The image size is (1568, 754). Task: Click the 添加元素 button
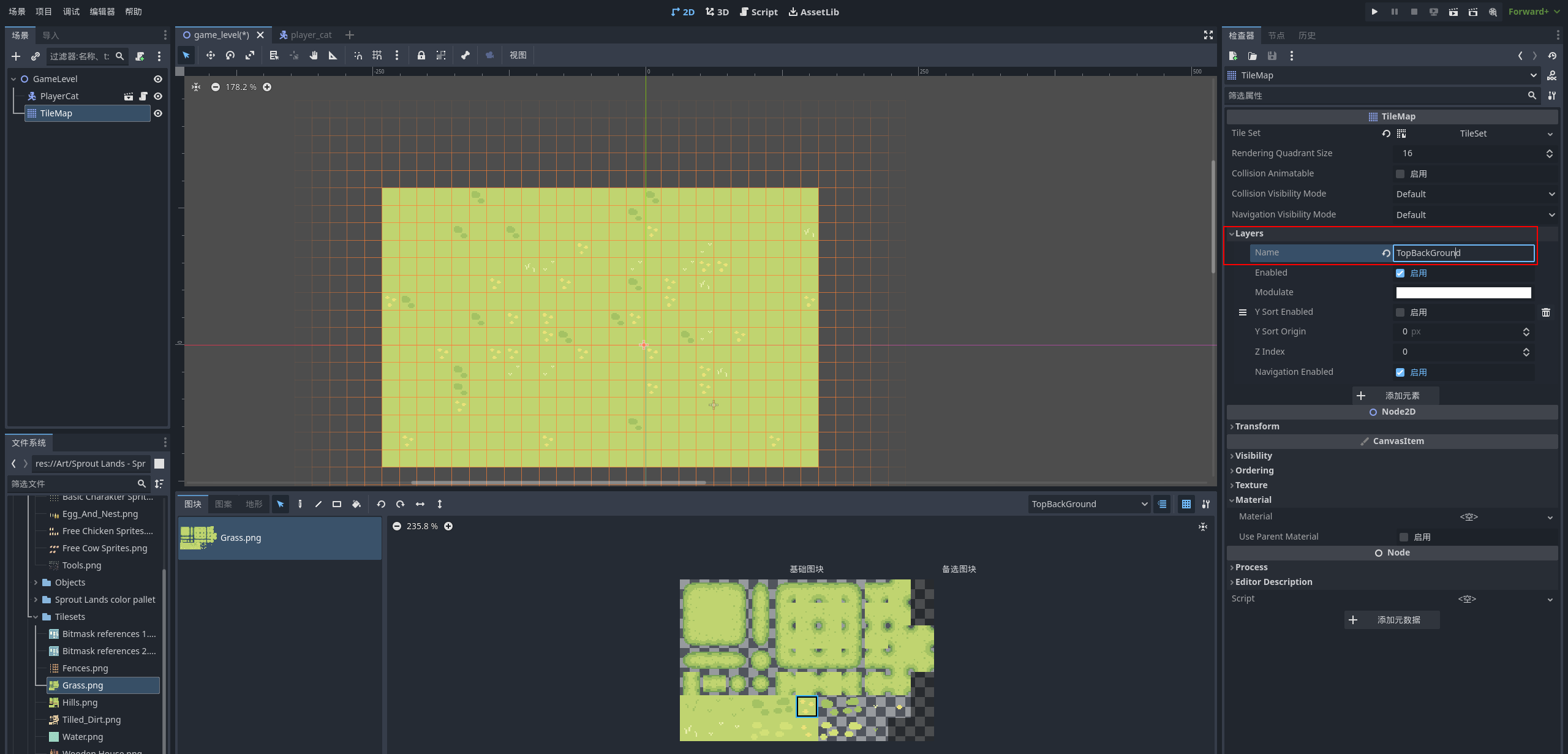click(x=1395, y=396)
